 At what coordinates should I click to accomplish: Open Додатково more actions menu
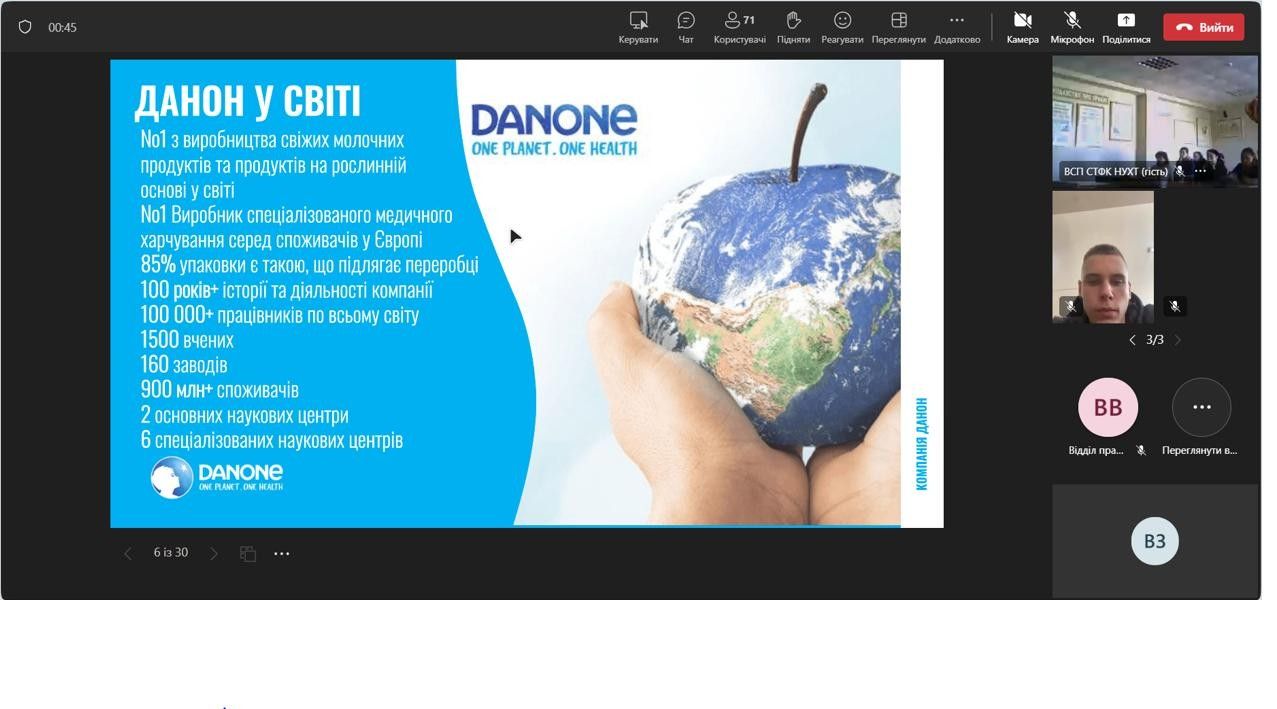pos(957,27)
